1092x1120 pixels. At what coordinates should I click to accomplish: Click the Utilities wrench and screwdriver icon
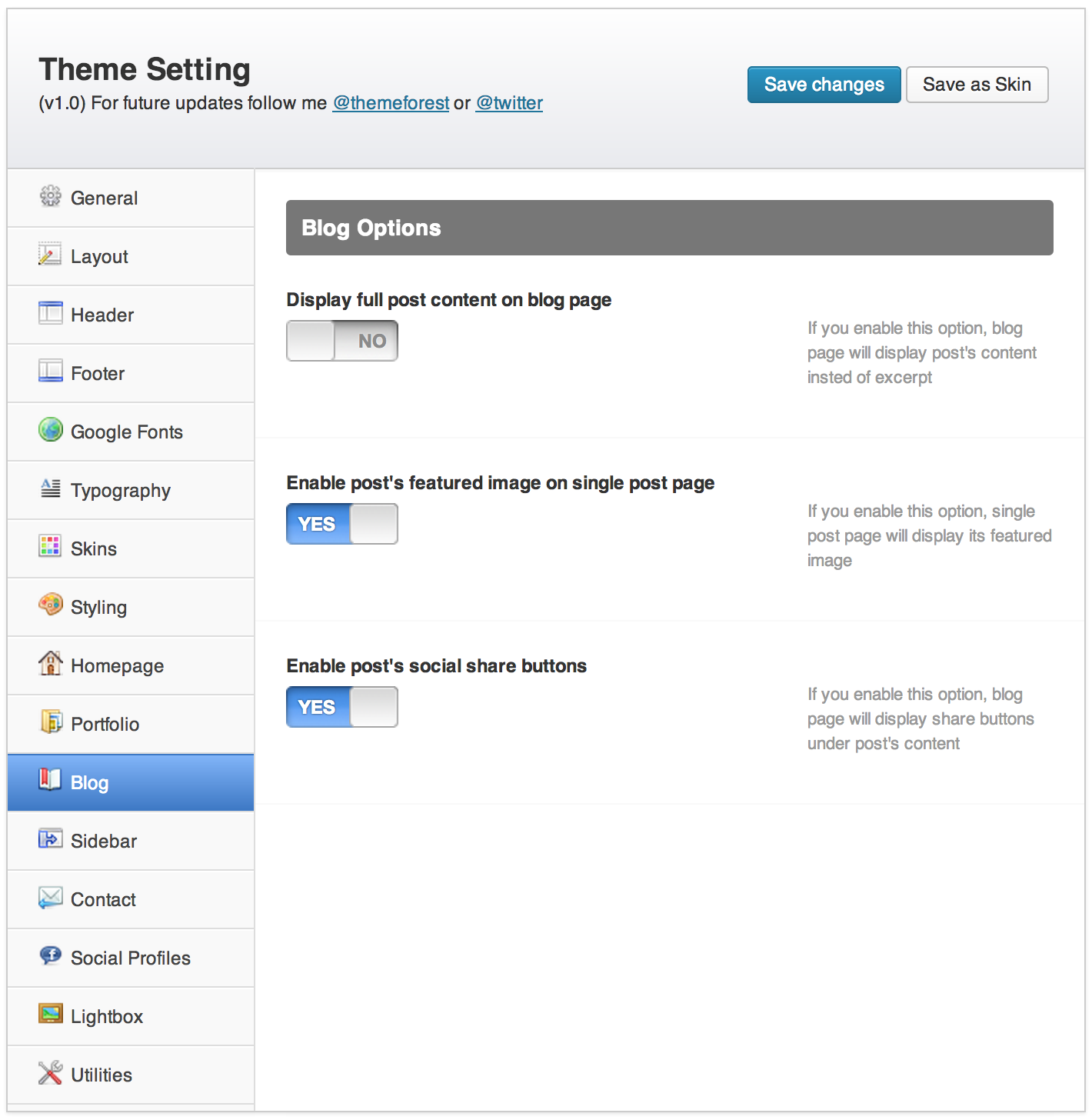tap(50, 1073)
